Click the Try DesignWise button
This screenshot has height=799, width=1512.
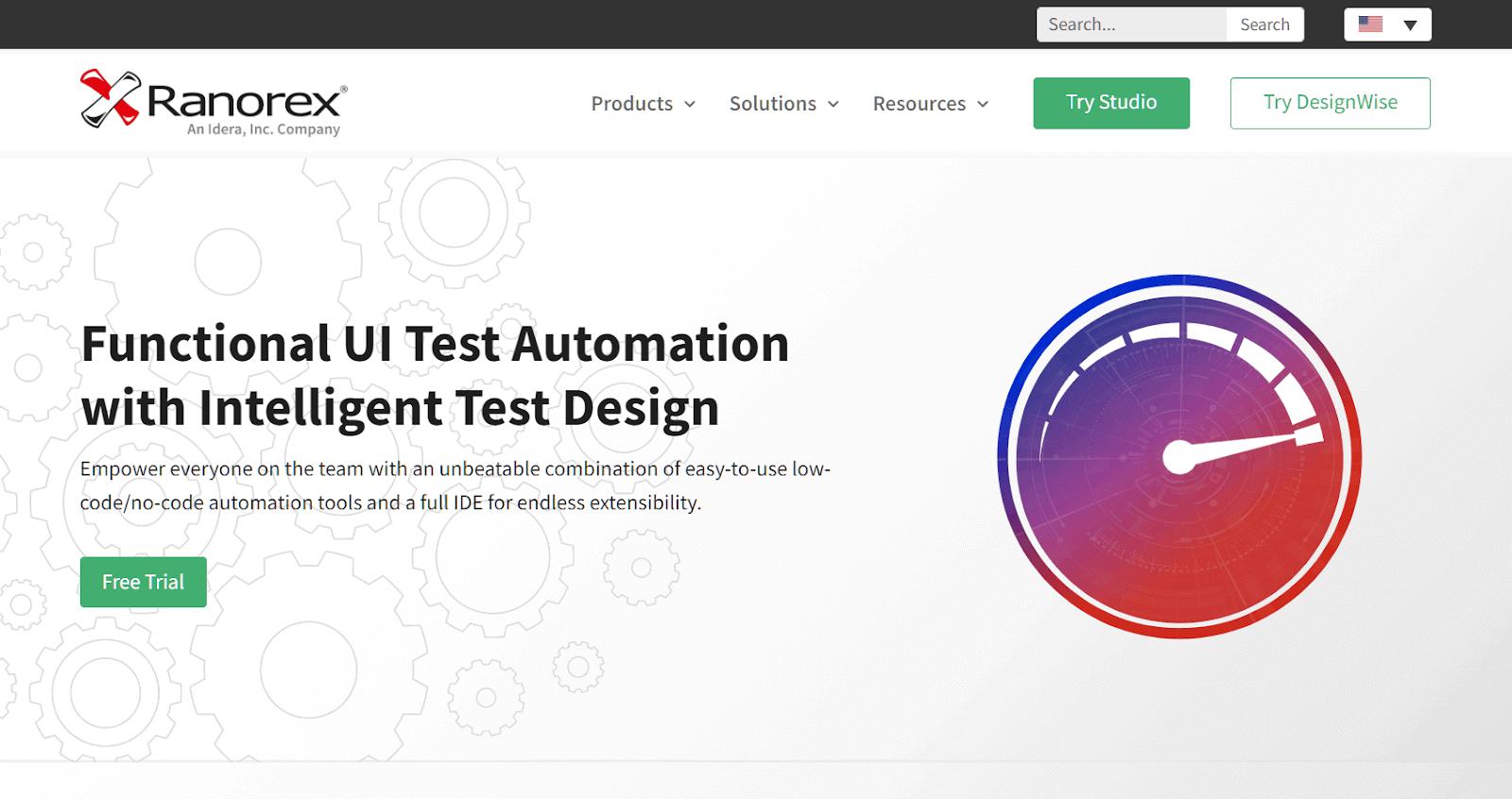pyautogui.click(x=1331, y=103)
